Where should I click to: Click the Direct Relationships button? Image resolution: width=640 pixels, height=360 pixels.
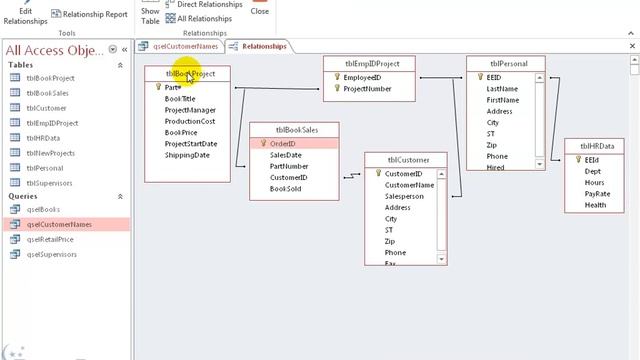(204, 4)
